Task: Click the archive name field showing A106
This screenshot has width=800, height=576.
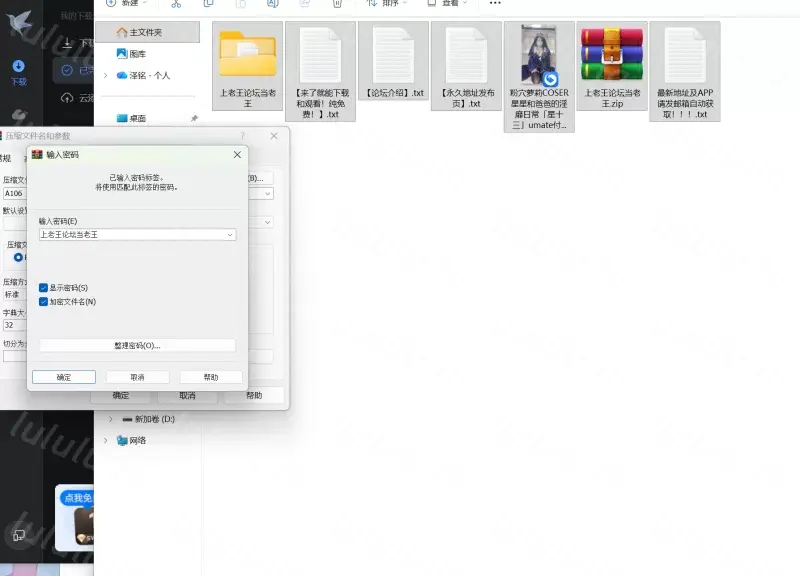Action: (15, 193)
